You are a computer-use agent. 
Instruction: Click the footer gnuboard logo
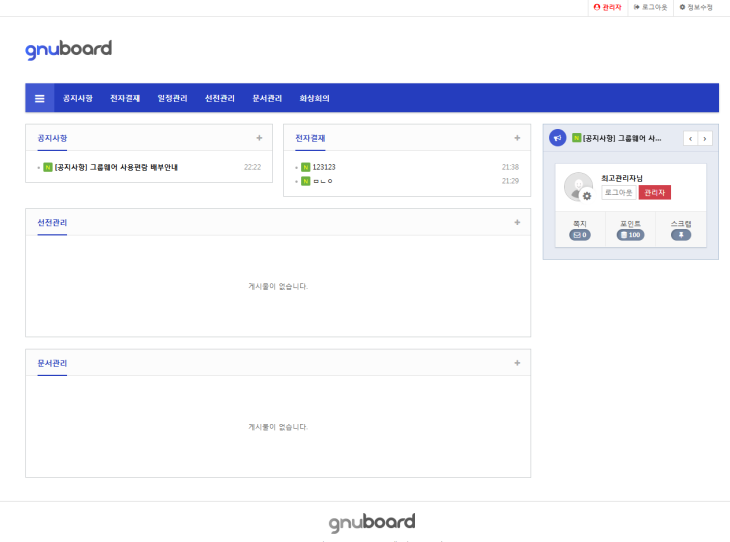(x=371, y=522)
